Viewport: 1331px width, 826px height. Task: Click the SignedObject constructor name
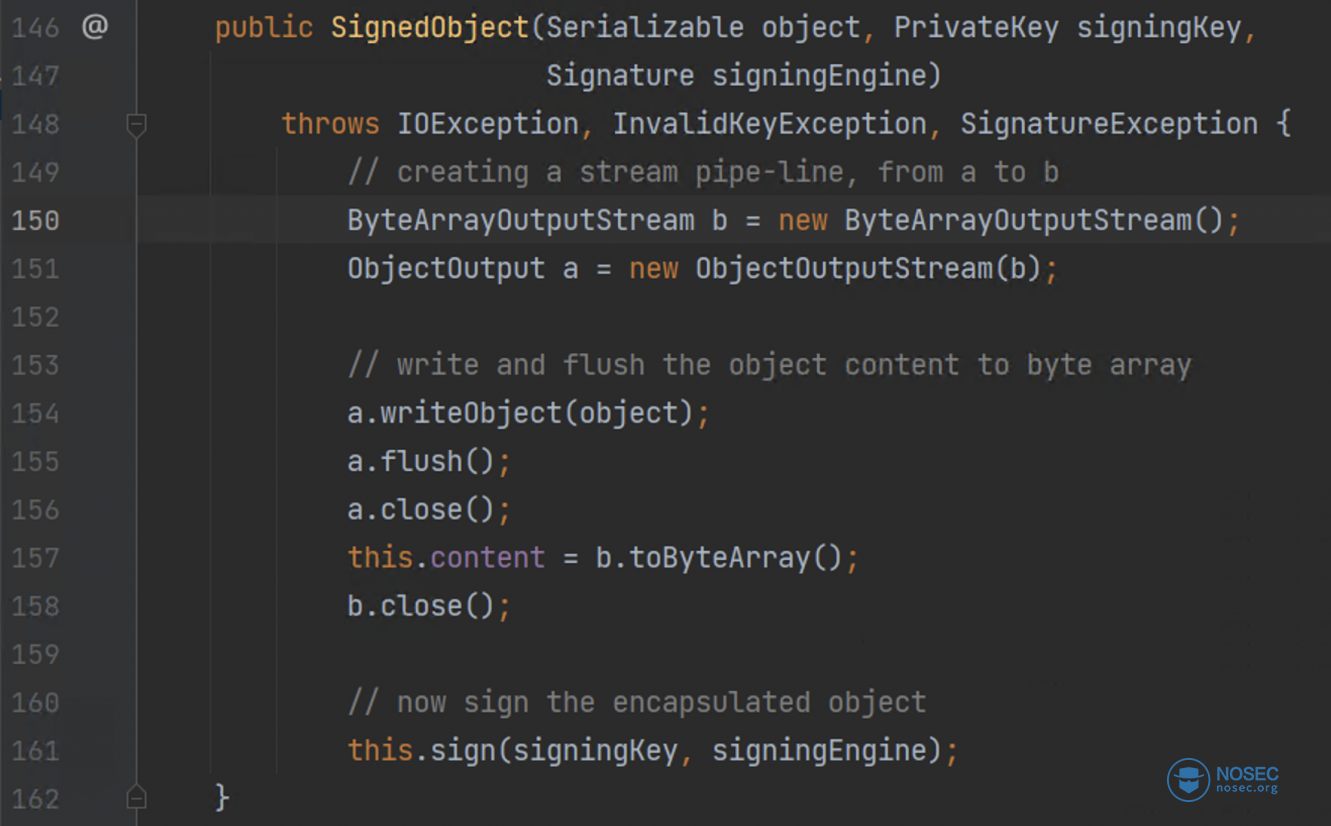(x=430, y=28)
